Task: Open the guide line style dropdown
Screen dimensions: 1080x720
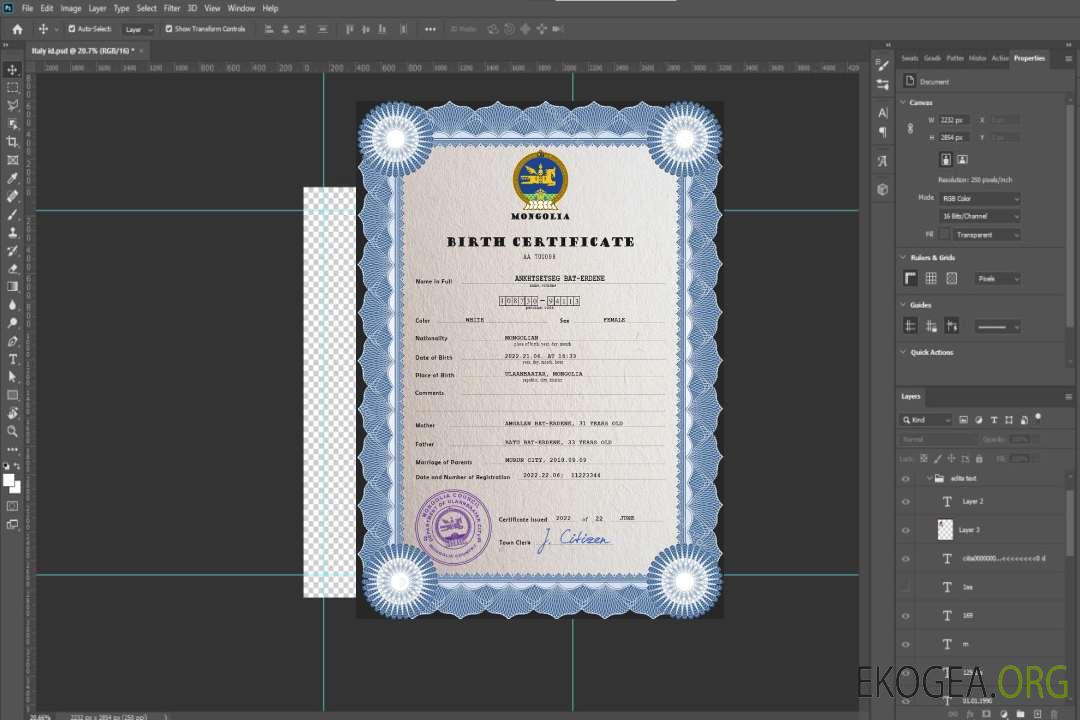Action: pyautogui.click(x=998, y=327)
